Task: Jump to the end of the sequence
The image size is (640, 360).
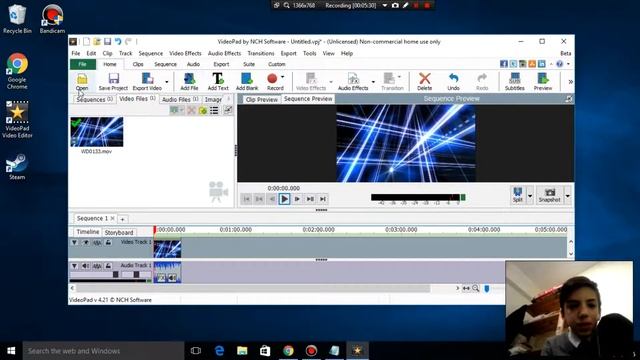Action: click(322, 199)
